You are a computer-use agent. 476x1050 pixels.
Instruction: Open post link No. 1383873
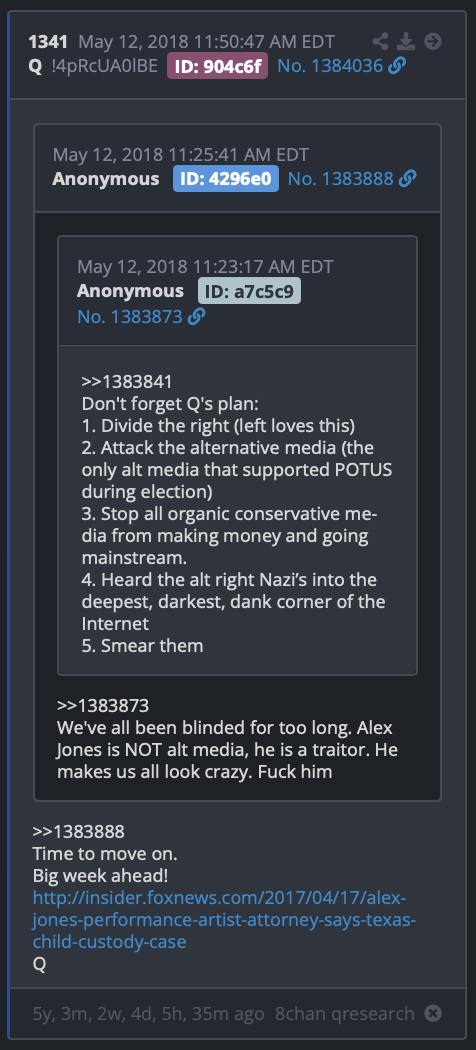point(130,316)
